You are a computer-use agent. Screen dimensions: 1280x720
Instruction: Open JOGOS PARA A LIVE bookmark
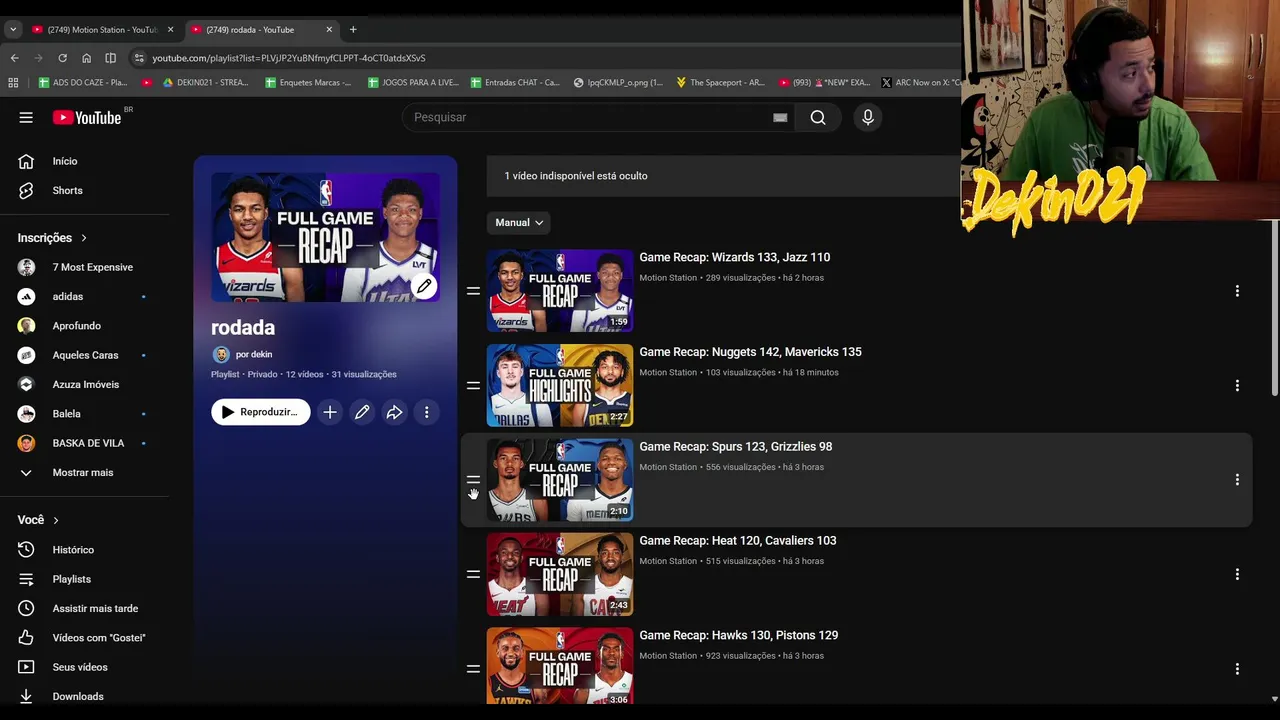click(413, 83)
